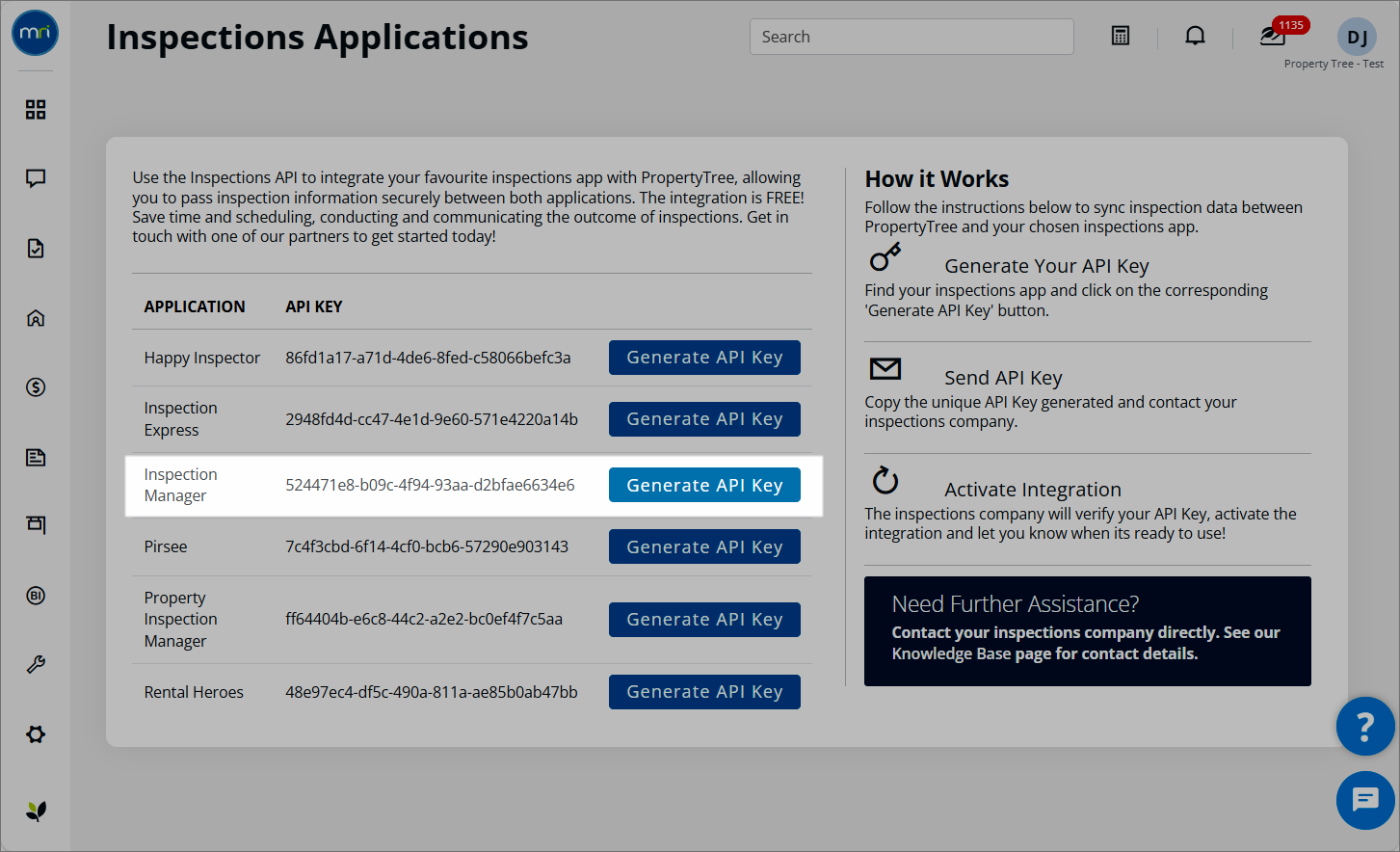
Task: Click the Need Further Assistance banner
Action: [1088, 631]
